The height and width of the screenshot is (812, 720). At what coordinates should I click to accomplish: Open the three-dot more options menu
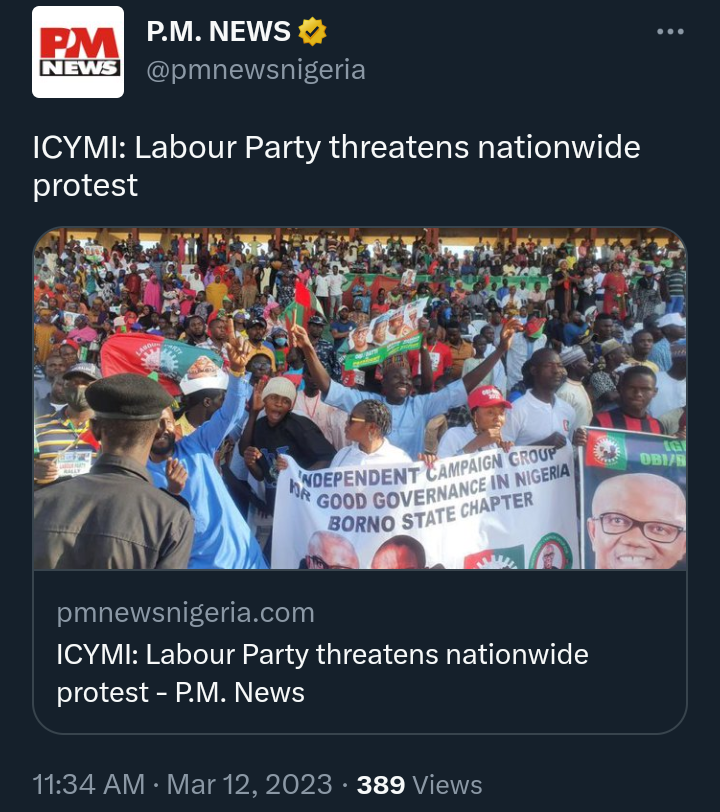670,32
